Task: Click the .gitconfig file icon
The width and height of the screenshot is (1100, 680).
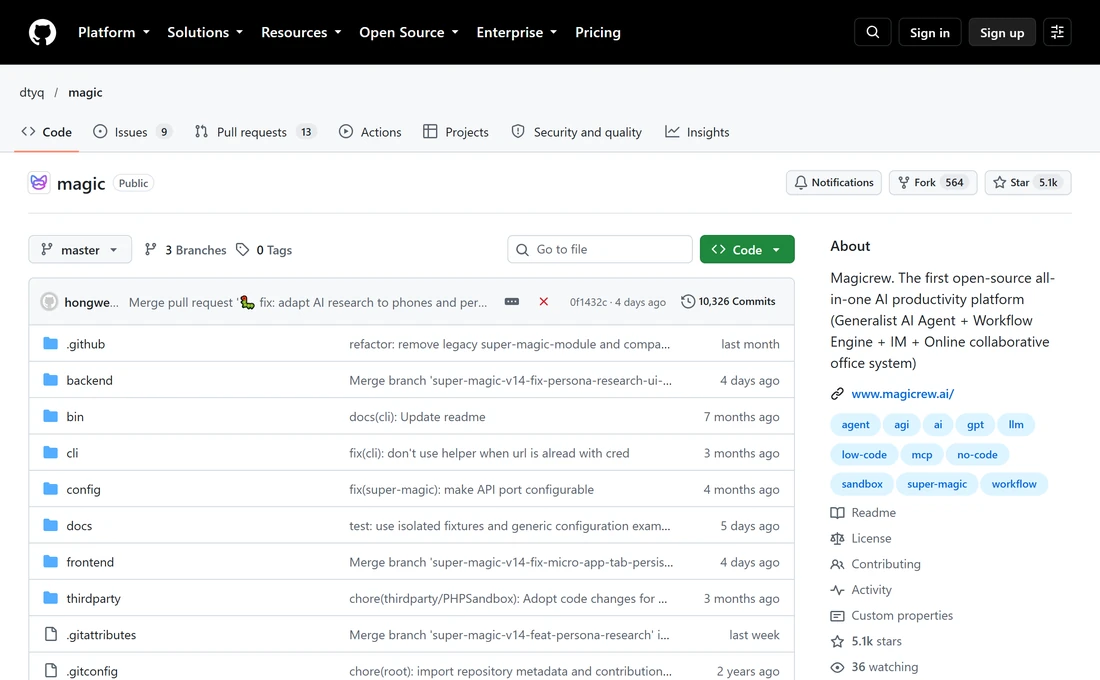Action: pos(51,671)
